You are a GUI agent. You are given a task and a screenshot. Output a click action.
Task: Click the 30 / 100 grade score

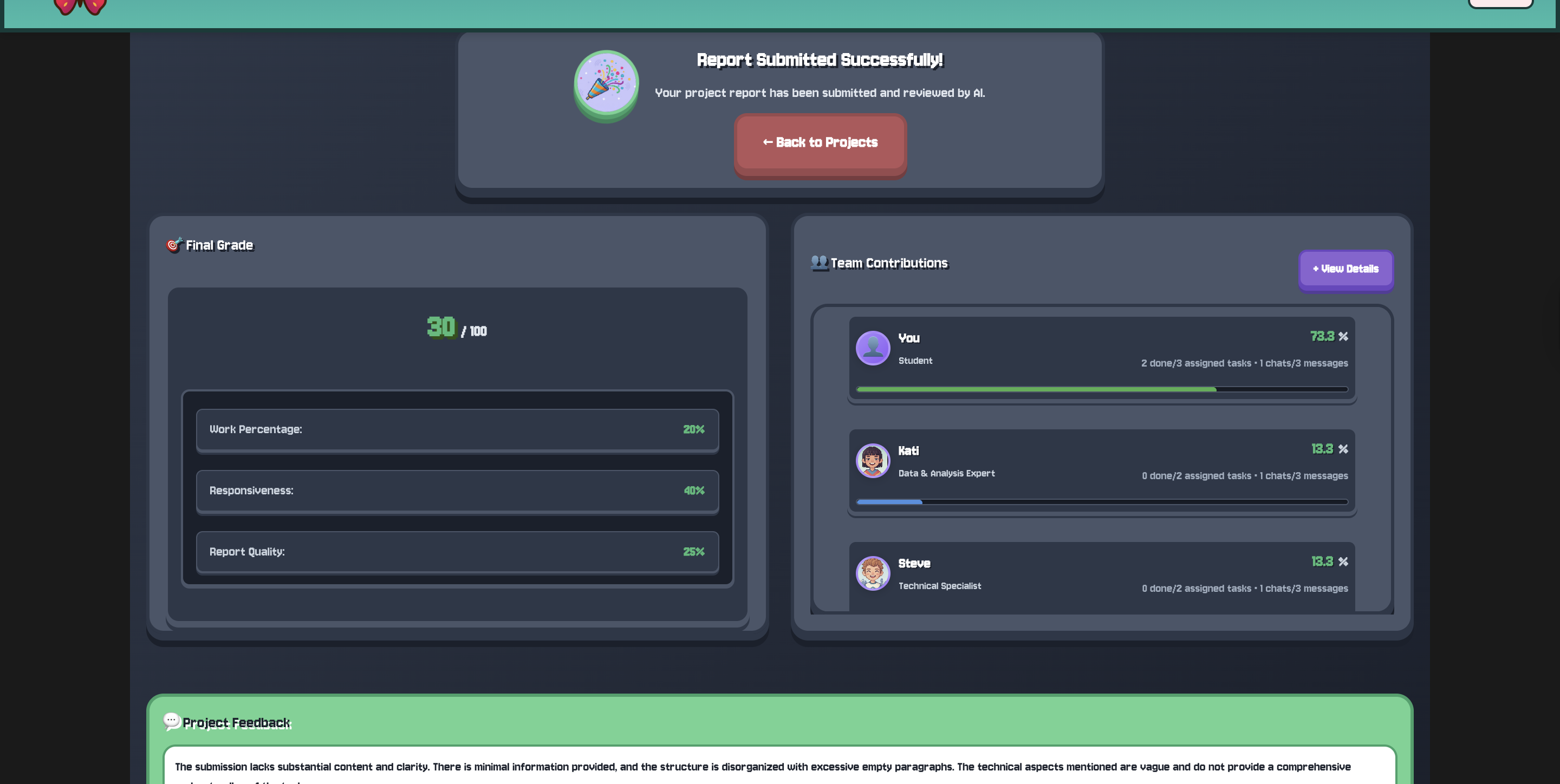(457, 328)
